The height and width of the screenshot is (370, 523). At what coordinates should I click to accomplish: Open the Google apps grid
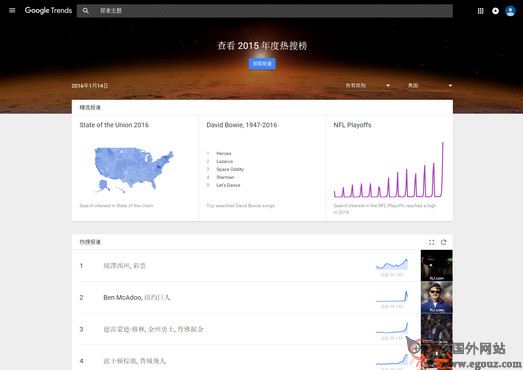pyautogui.click(x=480, y=11)
